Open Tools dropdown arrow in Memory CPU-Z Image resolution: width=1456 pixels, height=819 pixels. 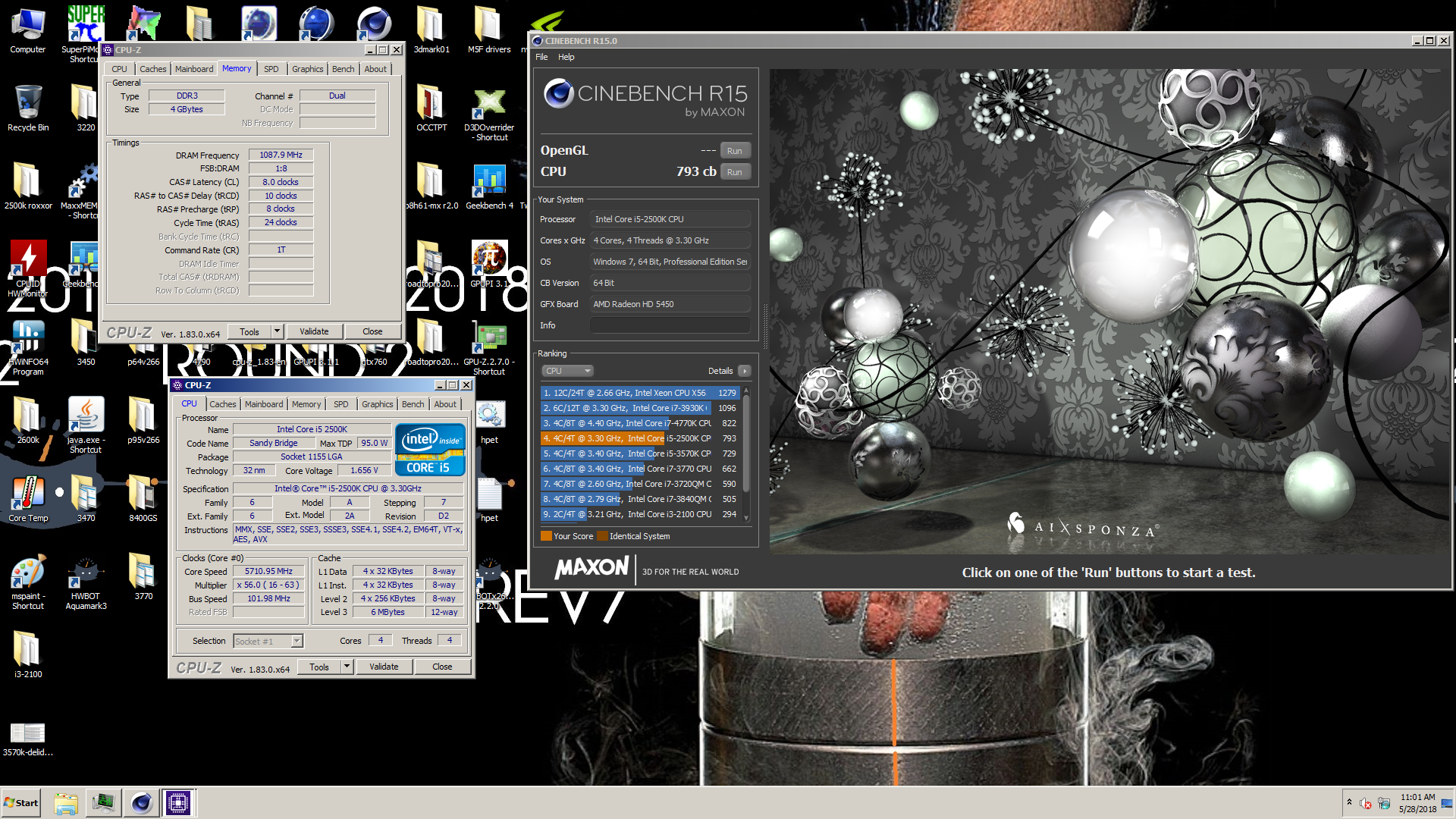pos(277,331)
